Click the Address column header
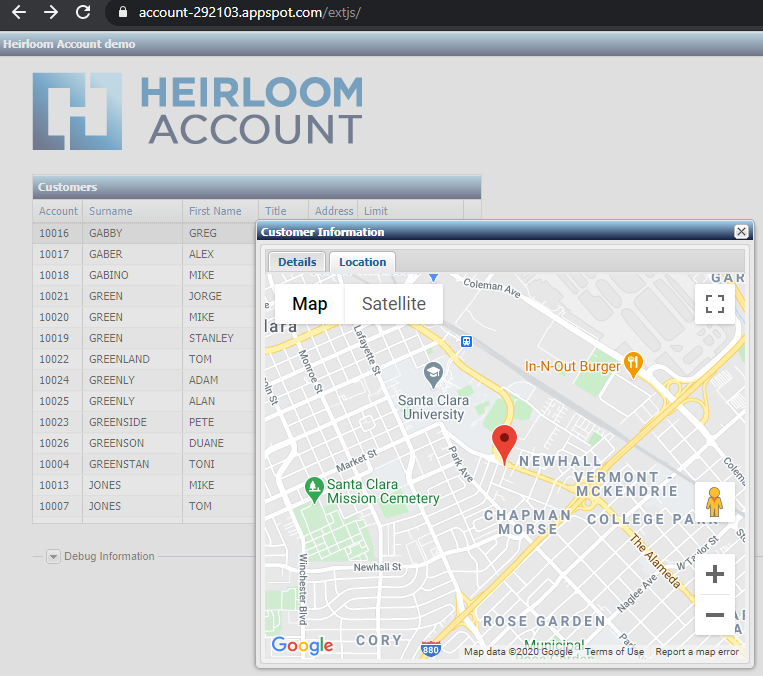The width and height of the screenshot is (763, 676). pos(333,211)
